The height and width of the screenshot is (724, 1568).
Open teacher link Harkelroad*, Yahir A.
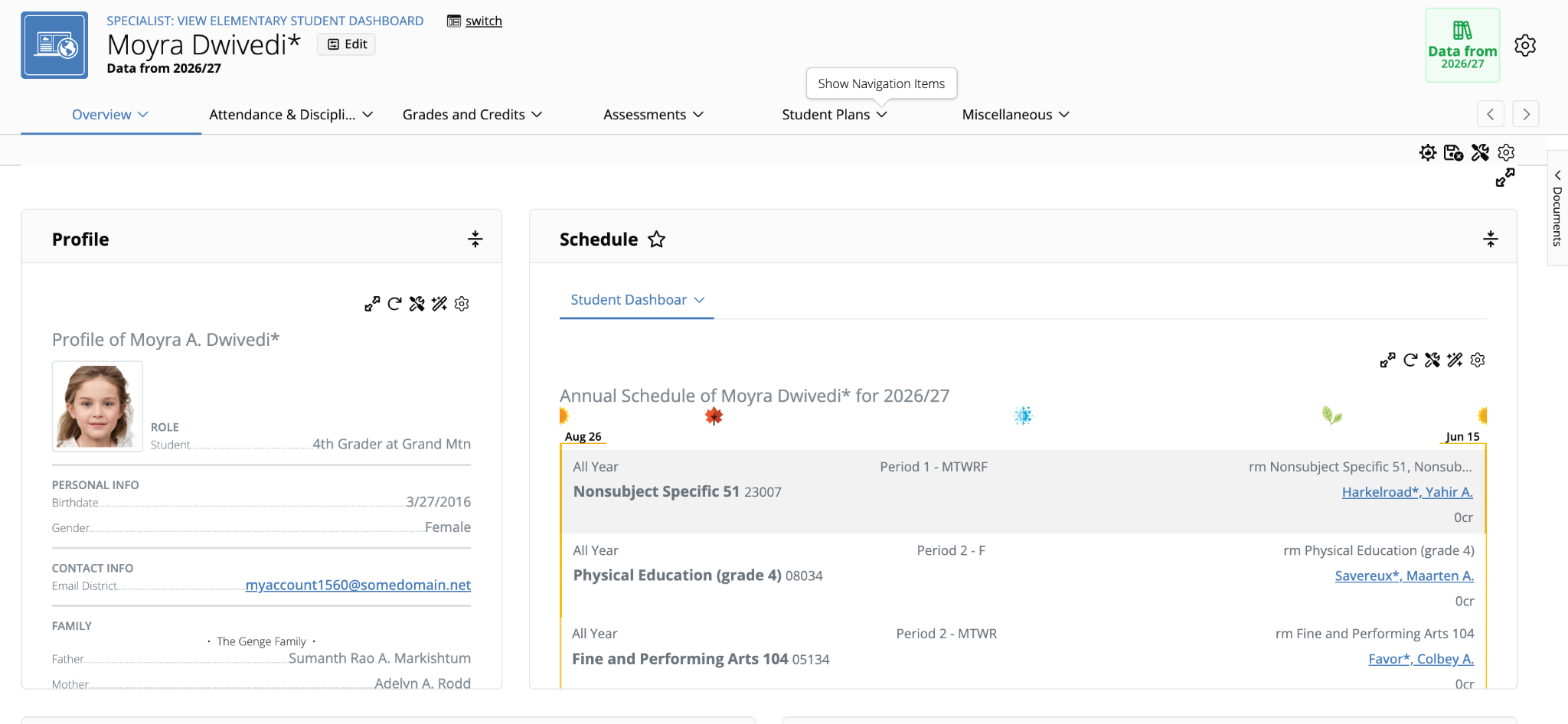point(1407,492)
